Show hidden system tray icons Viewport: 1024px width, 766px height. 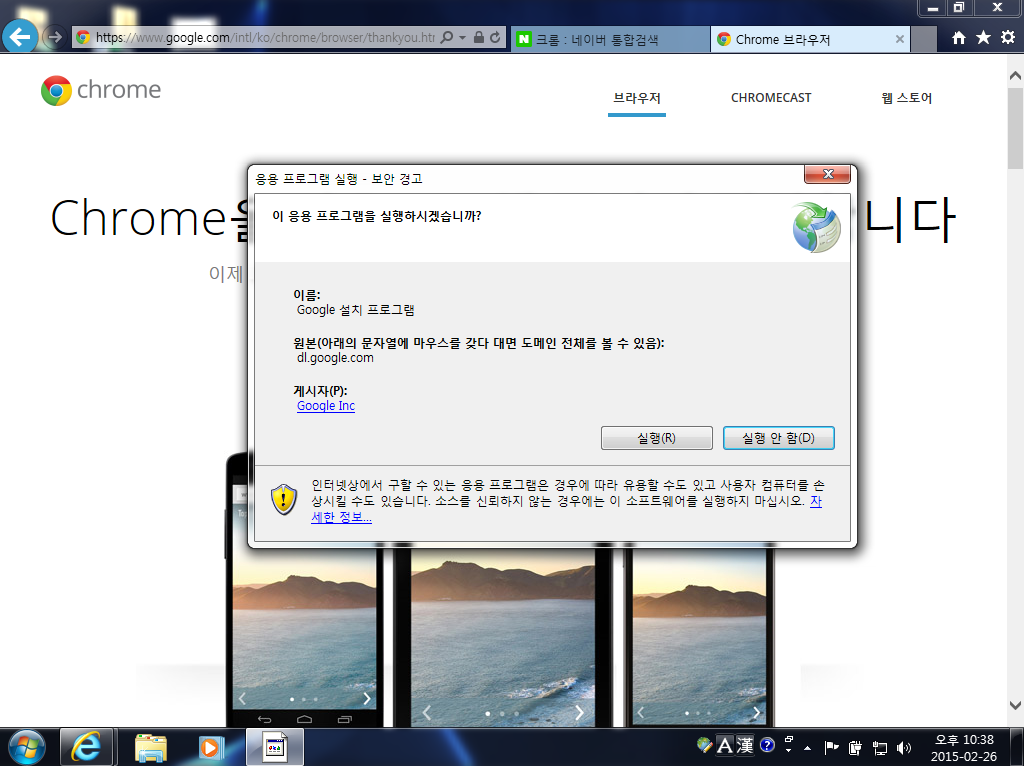(808, 747)
